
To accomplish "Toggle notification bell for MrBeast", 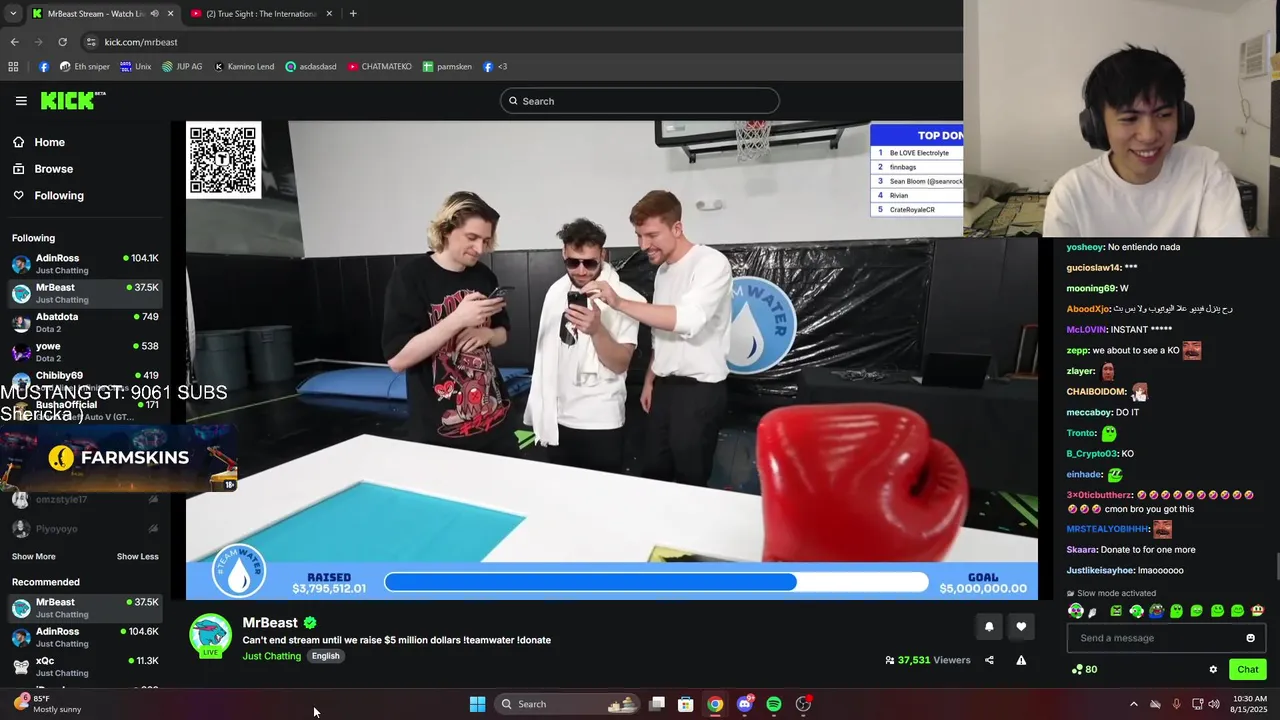I will (x=989, y=627).
